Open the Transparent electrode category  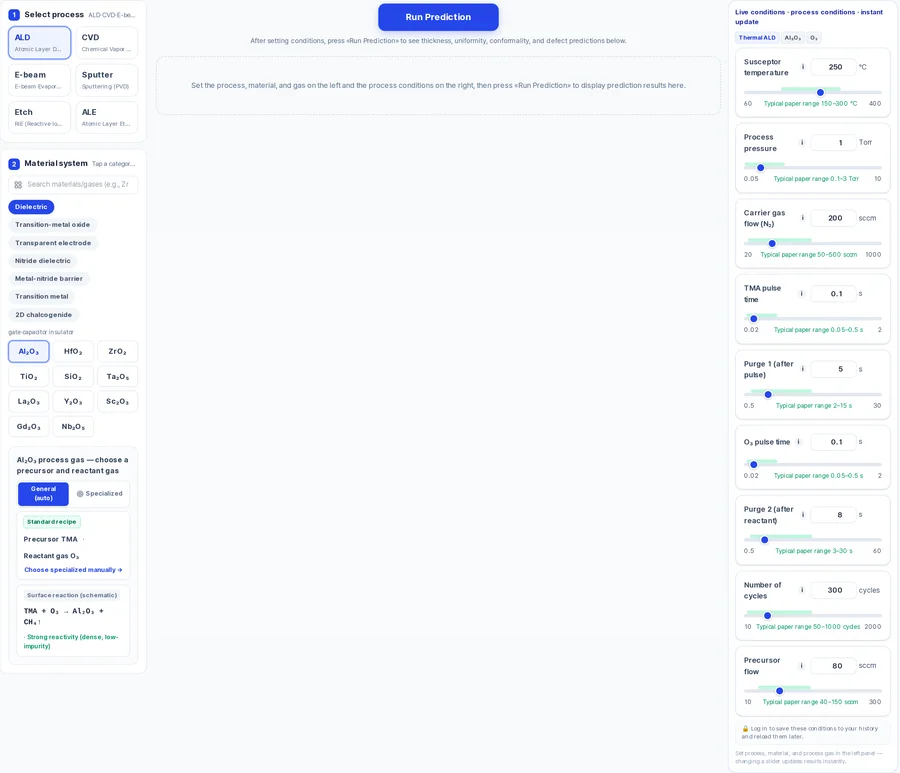click(53, 243)
